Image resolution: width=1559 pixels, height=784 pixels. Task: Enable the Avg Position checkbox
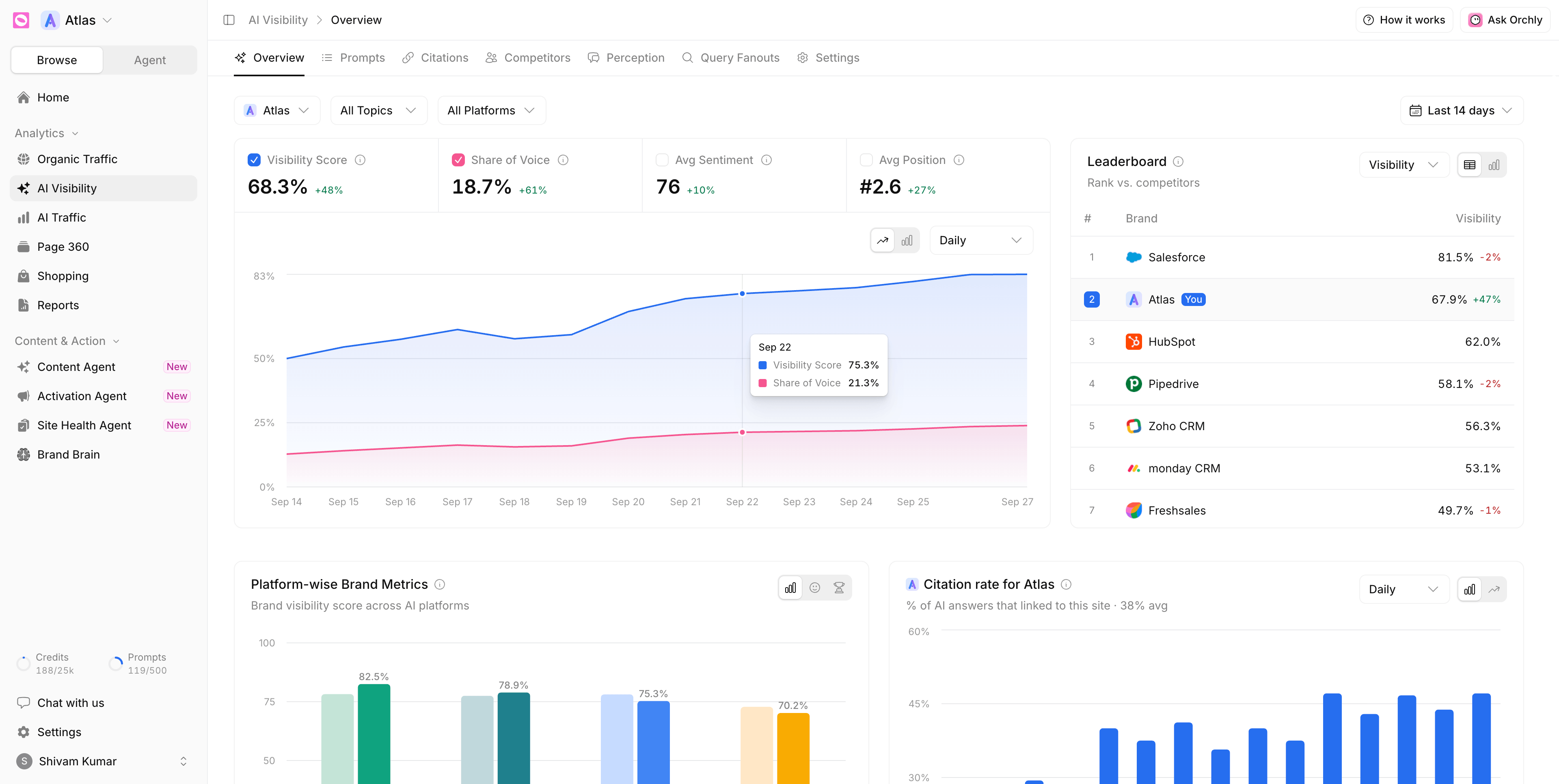coord(866,160)
